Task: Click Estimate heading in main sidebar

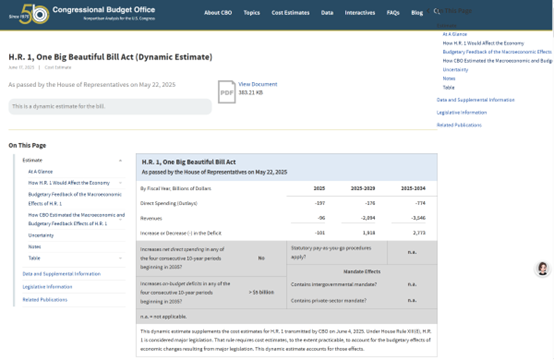Action: [x=32, y=160]
